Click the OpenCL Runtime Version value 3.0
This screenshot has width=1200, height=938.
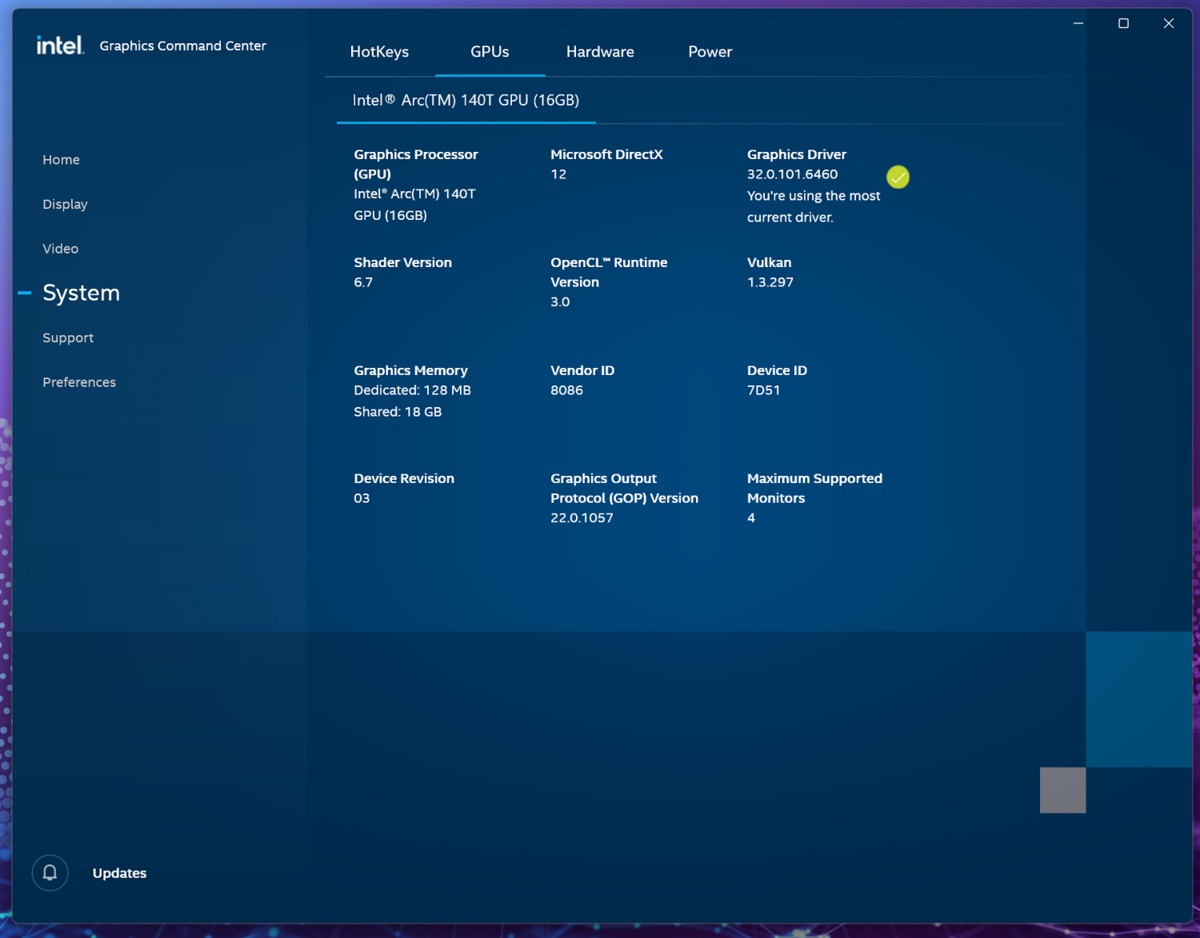(x=560, y=302)
